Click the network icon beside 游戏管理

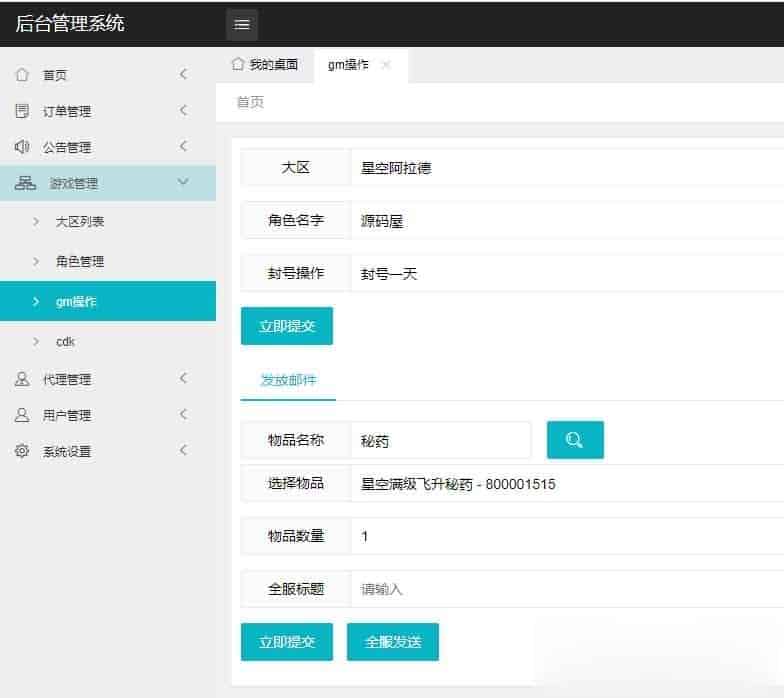click(25, 183)
